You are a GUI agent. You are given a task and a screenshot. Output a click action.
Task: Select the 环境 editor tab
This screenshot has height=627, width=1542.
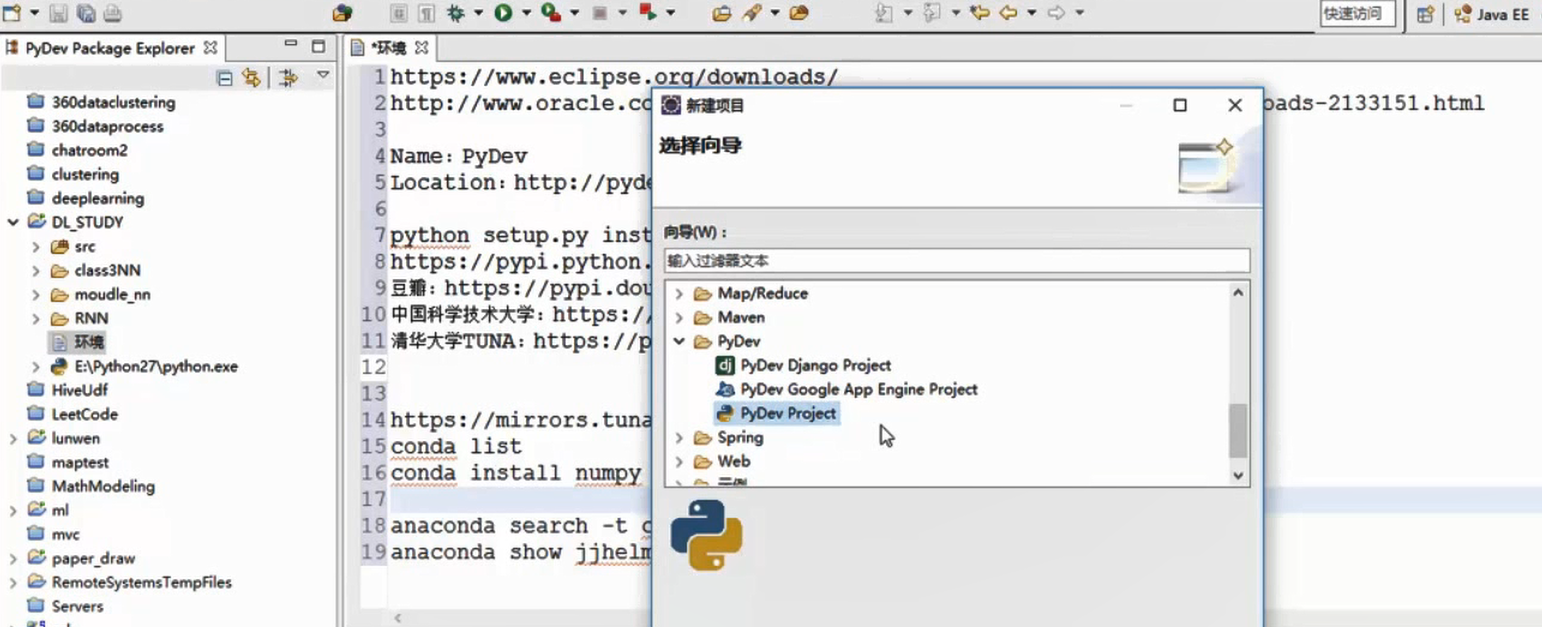click(391, 48)
